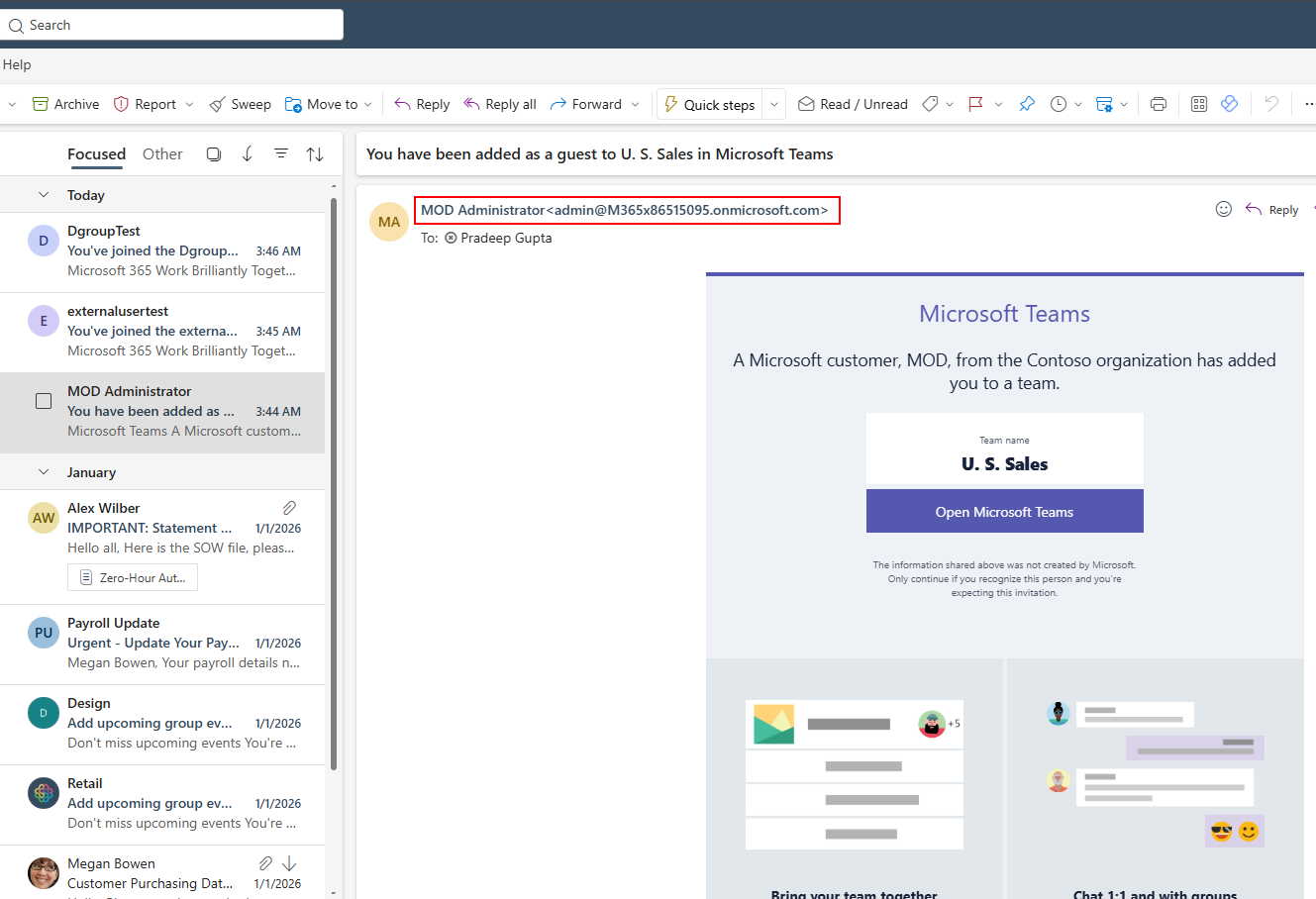Open the filter icon in message list
Viewport: 1316px width, 899px height.
(x=281, y=154)
